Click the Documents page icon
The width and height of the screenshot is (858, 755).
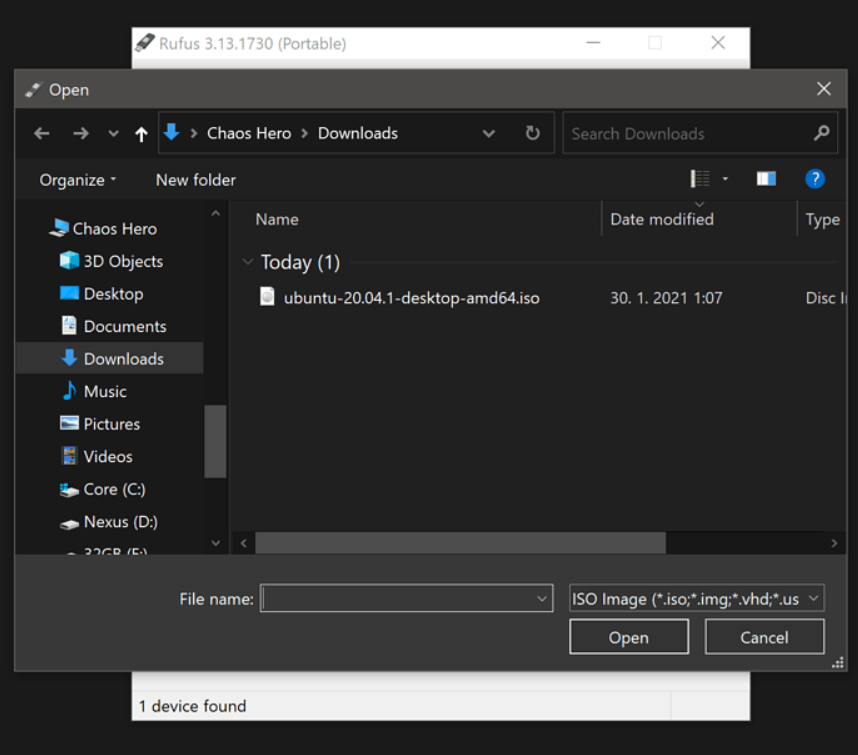[x=69, y=326]
